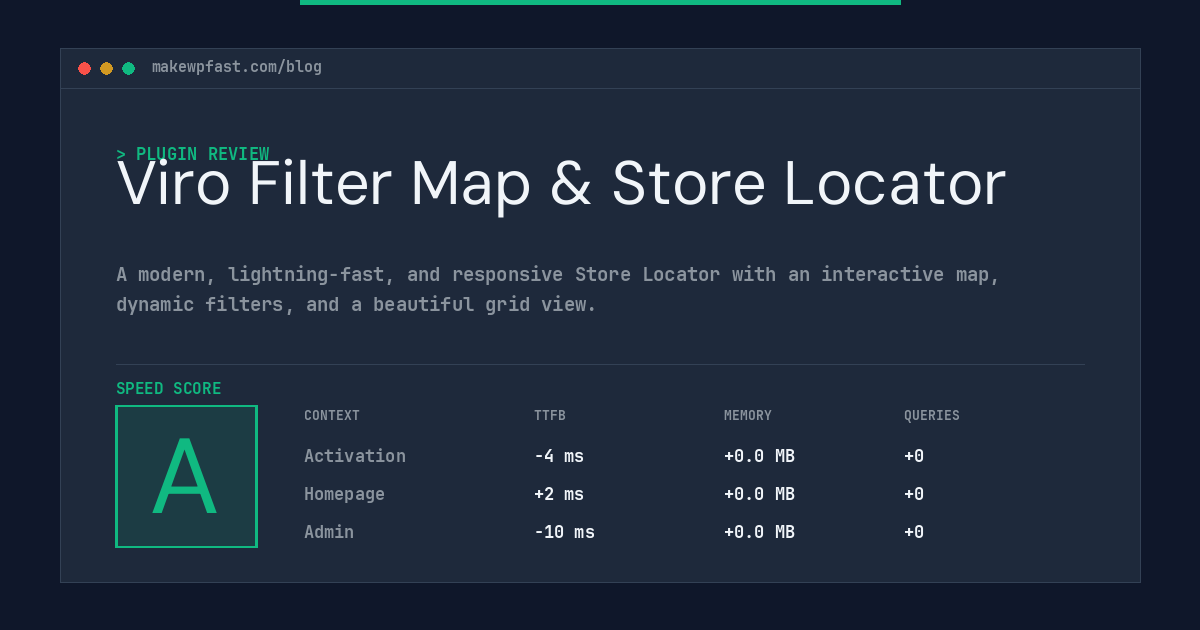Click the 'QUERIES' column header
1200x630 pixels.
[x=932, y=416]
